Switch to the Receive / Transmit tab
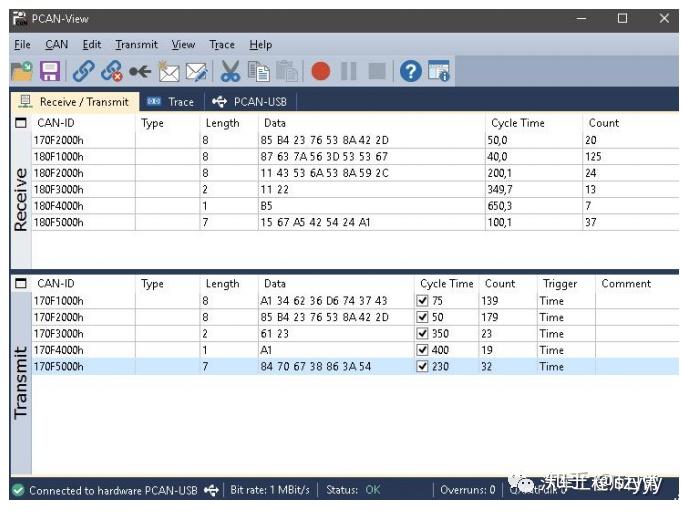Viewport: 681px width, 513px height. [x=74, y=102]
